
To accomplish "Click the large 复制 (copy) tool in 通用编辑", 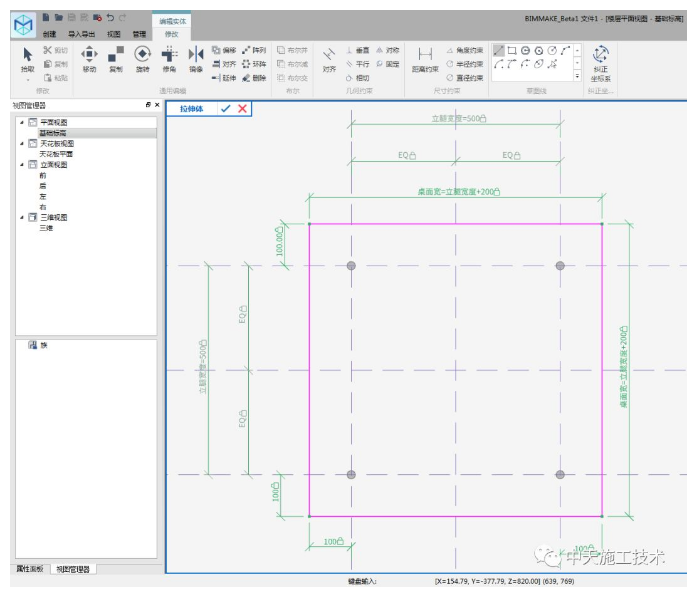I will pyautogui.click(x=116, y=59).
